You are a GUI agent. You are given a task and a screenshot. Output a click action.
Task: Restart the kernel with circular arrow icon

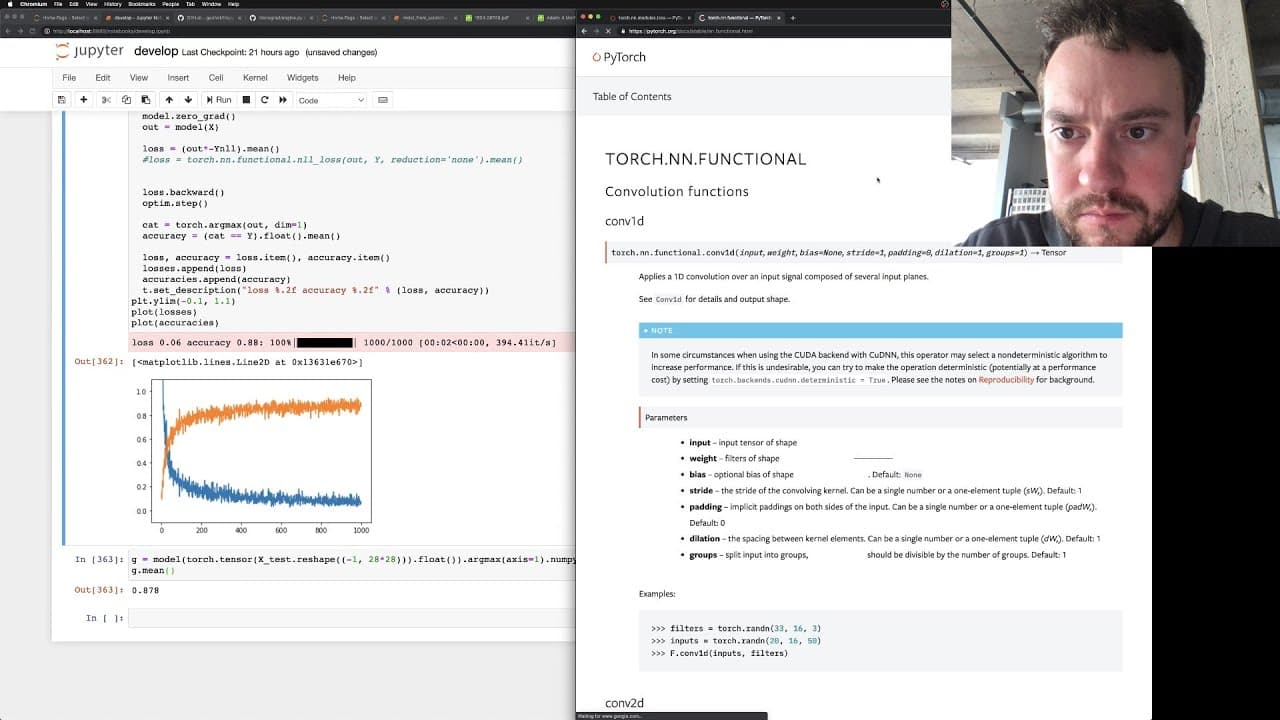click(264, 100)
